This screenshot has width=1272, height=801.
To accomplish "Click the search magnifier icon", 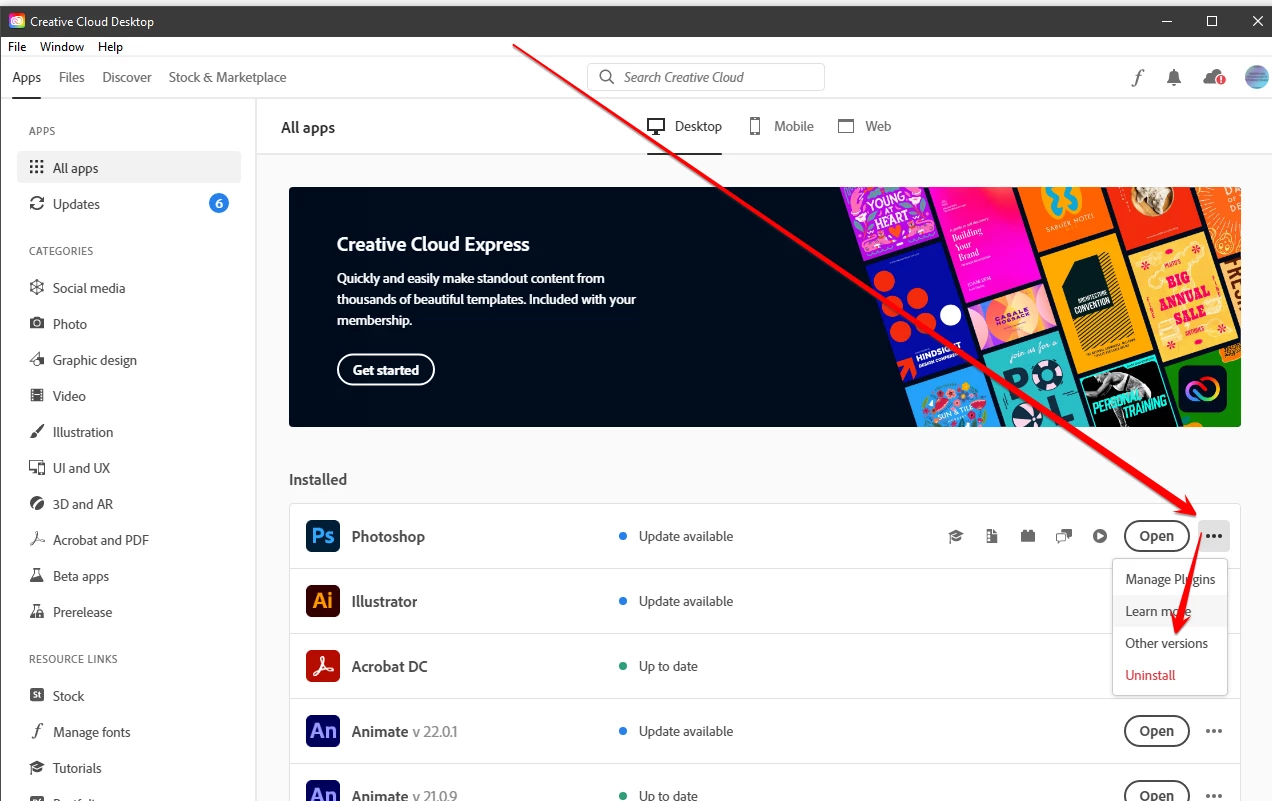I will pos(606,77).
